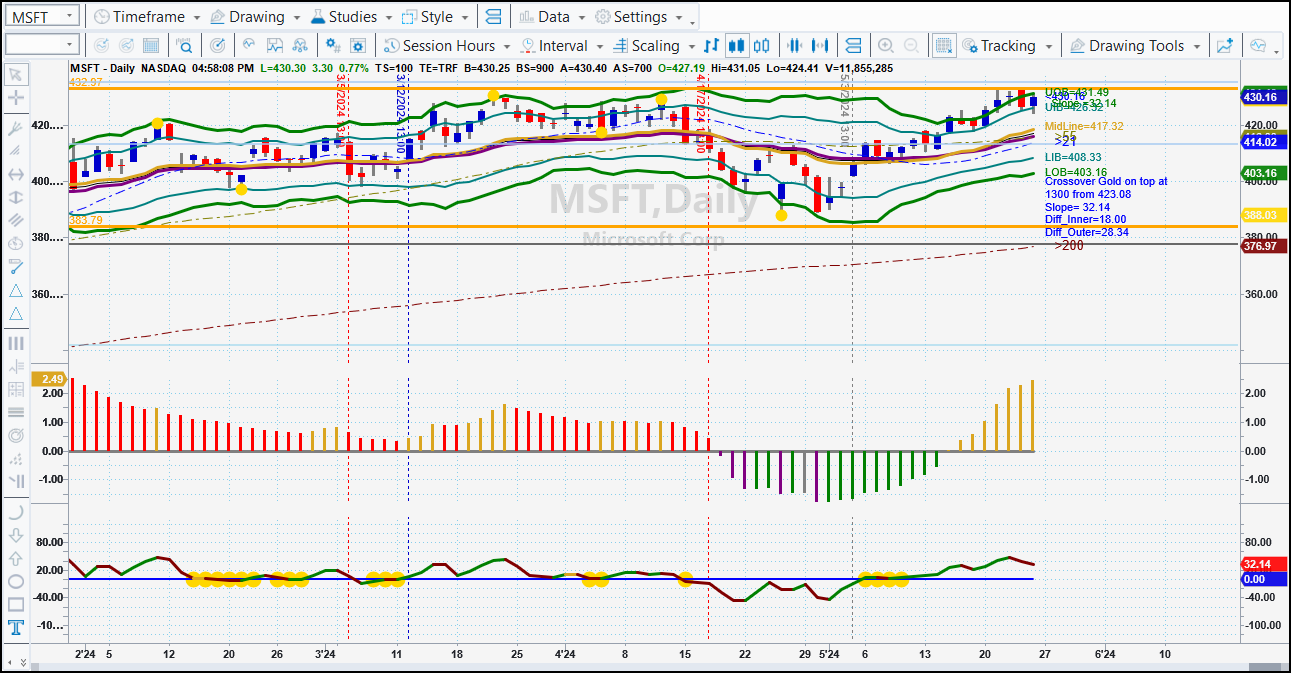Open the Tracking dropdown
Image resolution: width=1291 pixels, height=673 pixels.
tap(1007, 45)
